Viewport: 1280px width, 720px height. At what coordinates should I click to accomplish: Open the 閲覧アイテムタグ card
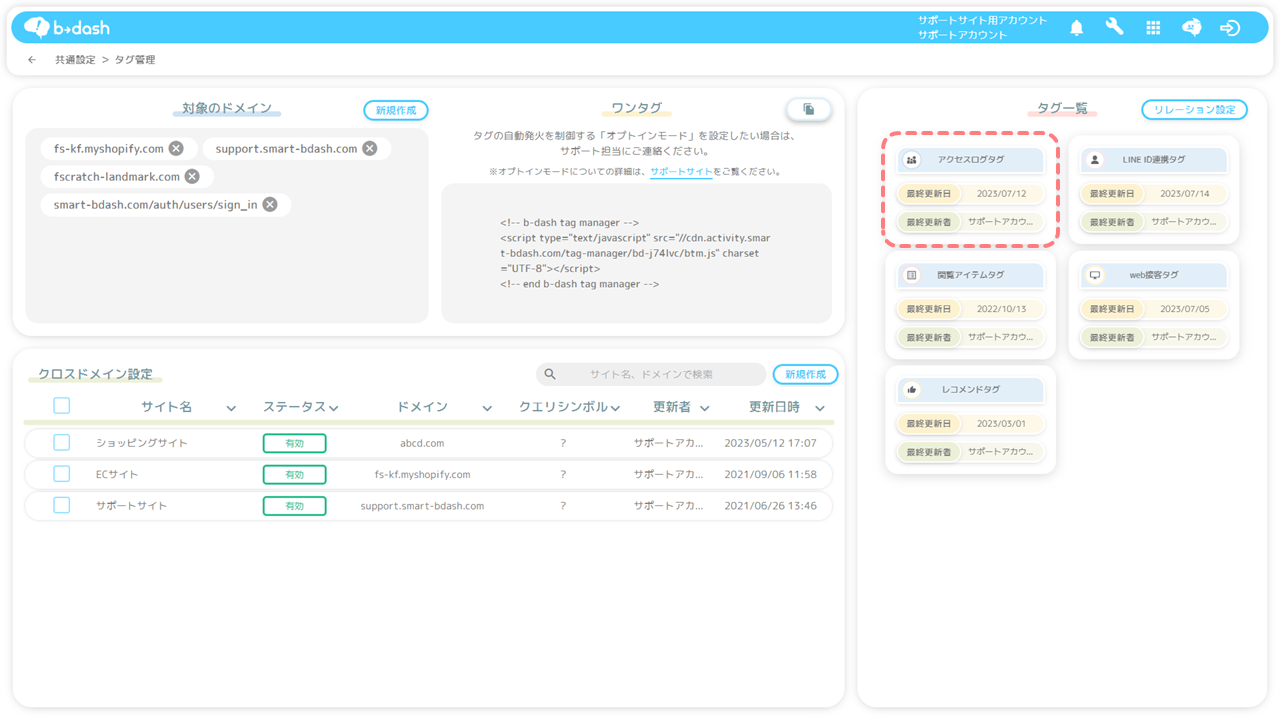point(970,305)
